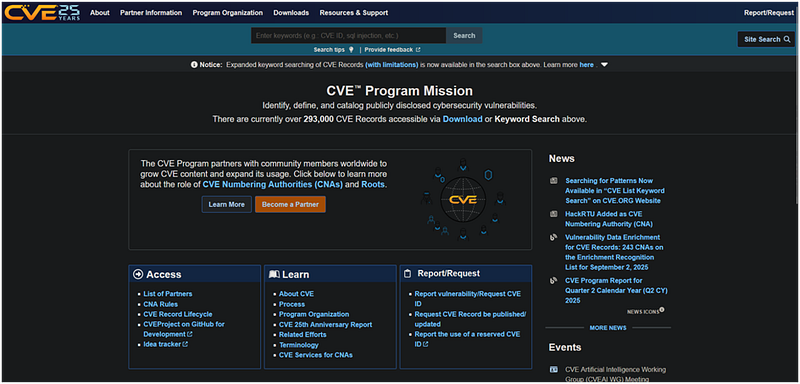Click the Become a Partner button
The height and width of the screenshot is (384, 800).
(290, 204)
